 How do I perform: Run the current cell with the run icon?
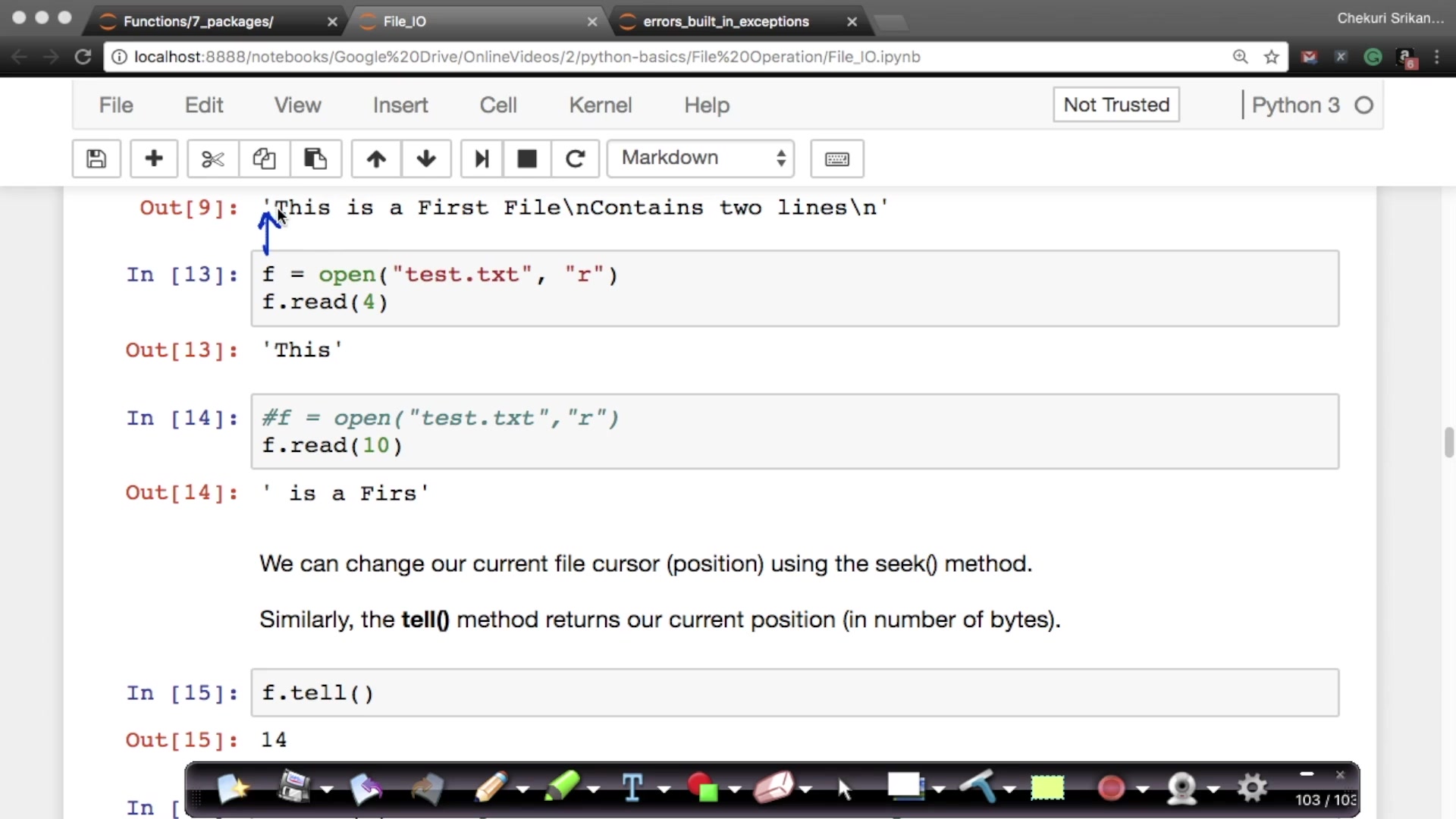click(x=482, y=158)
